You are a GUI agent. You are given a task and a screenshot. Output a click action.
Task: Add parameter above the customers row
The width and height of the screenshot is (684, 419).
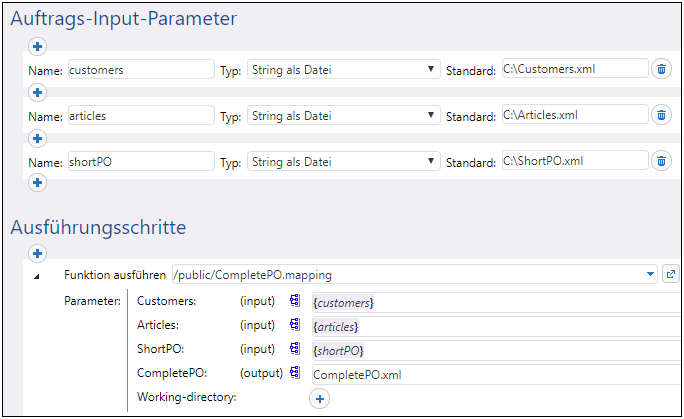(x=37, y=46)
